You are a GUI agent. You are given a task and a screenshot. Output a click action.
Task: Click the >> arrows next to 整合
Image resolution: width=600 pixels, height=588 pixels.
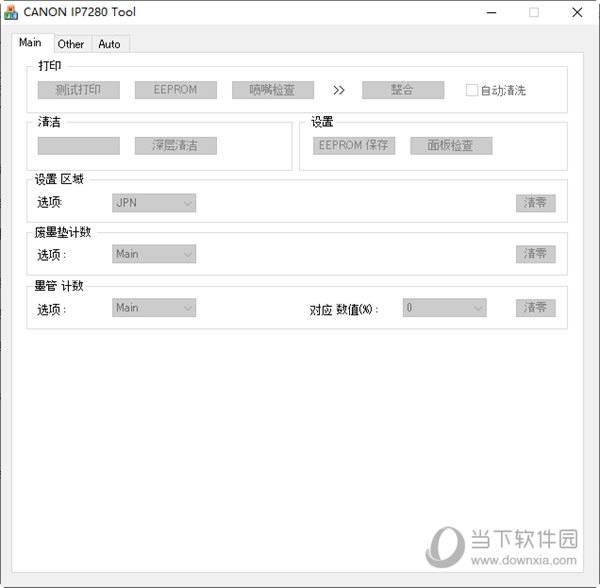(x=339, y=90)
